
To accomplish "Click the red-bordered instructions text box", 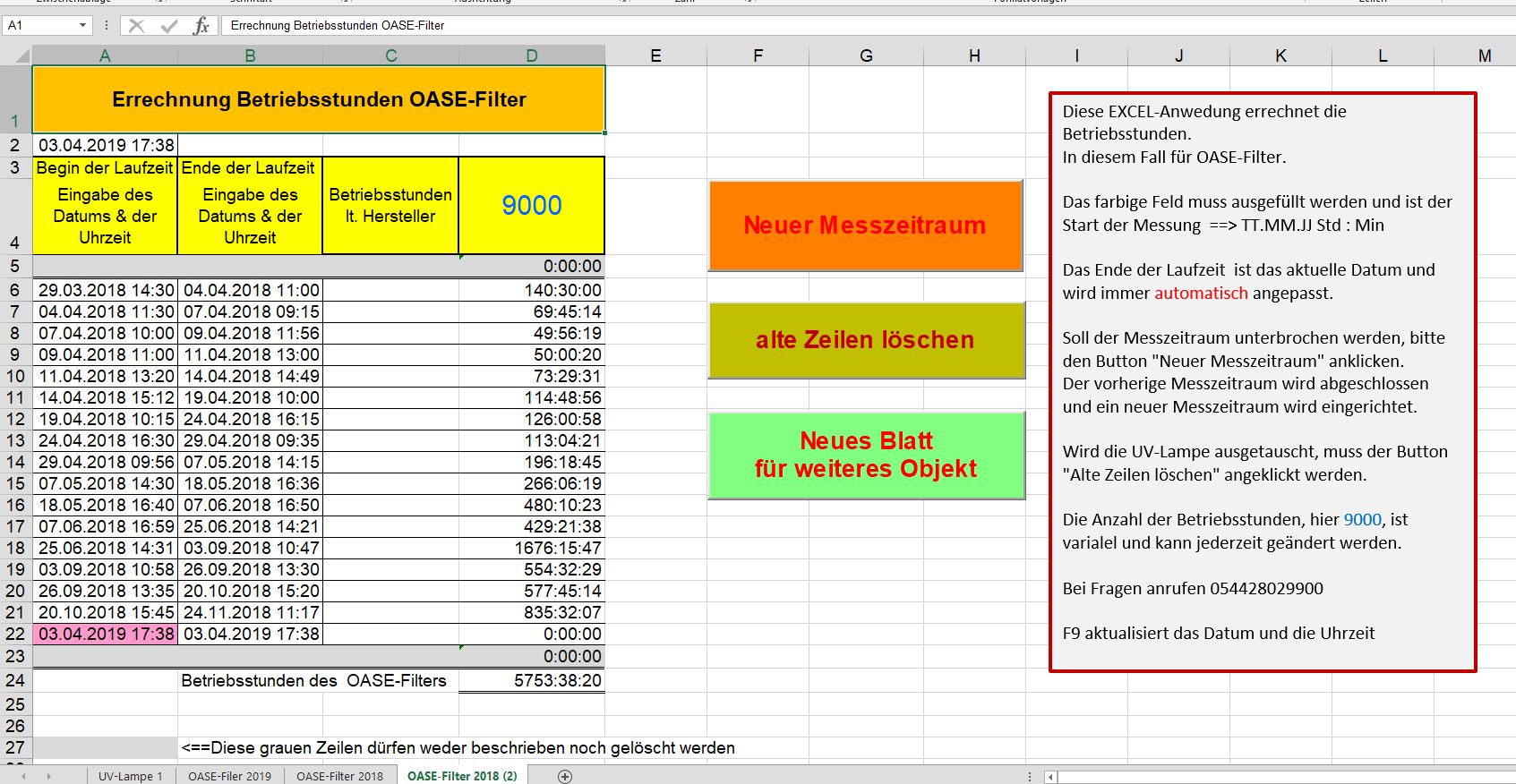I will (x=1262, y=382).
